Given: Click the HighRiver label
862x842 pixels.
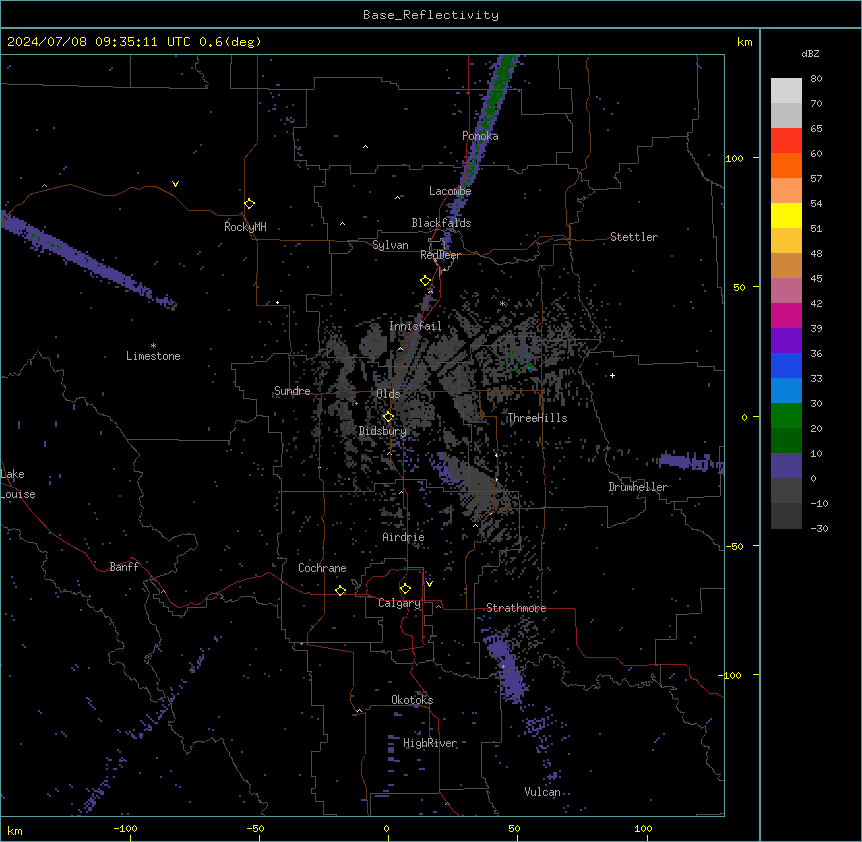Looking at the screenshot, I should [x=430, y=743].
